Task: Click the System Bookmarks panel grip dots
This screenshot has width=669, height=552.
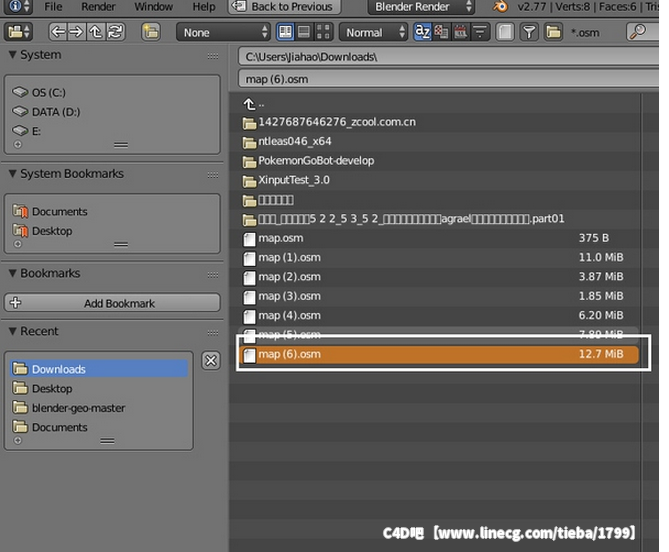Action: pyautogui.click(x=213, y=175)
